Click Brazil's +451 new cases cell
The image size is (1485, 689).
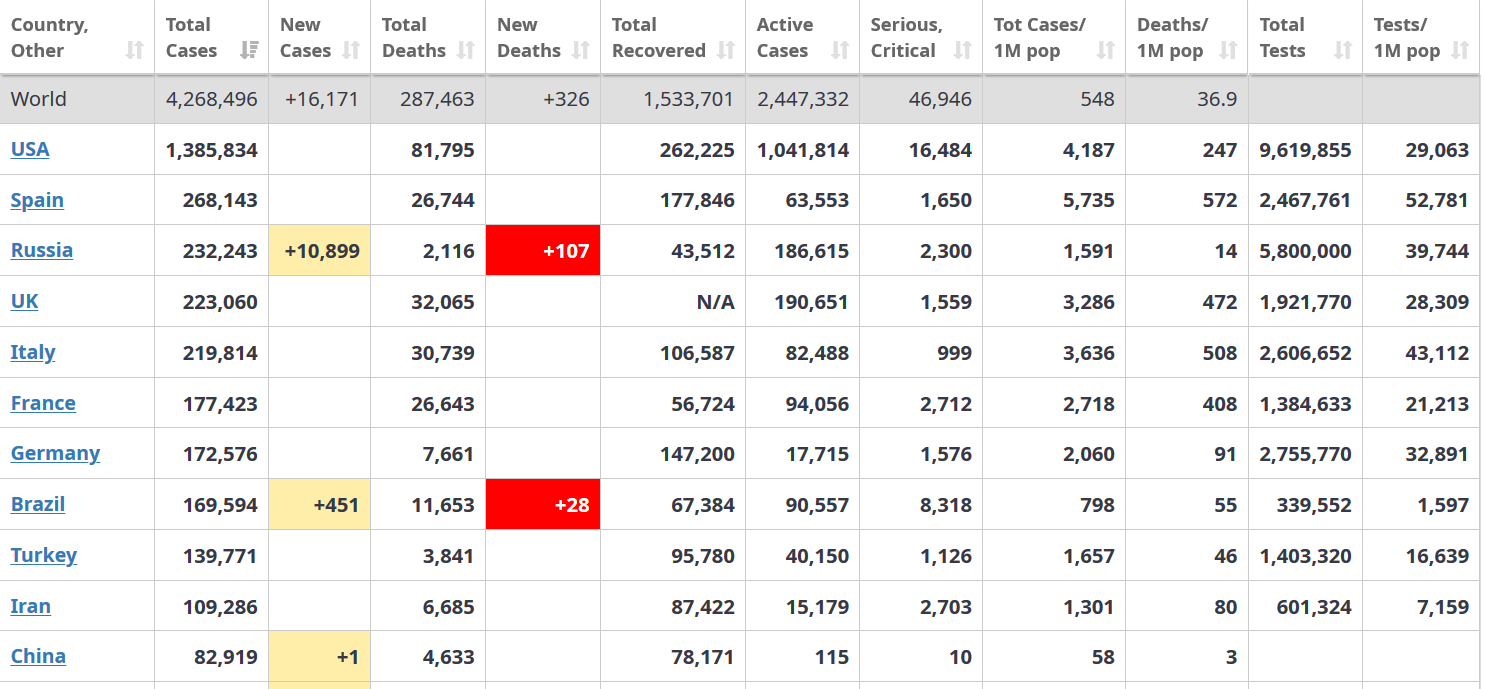[x=320, y=504]
